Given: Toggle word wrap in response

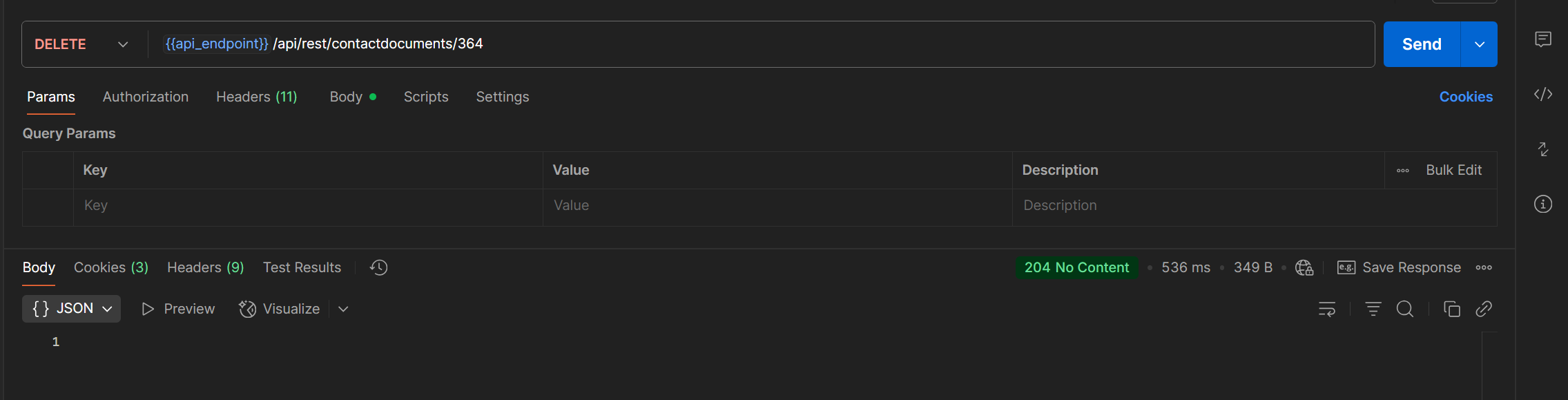Looking at the screenshot, I should point(1327,309).
